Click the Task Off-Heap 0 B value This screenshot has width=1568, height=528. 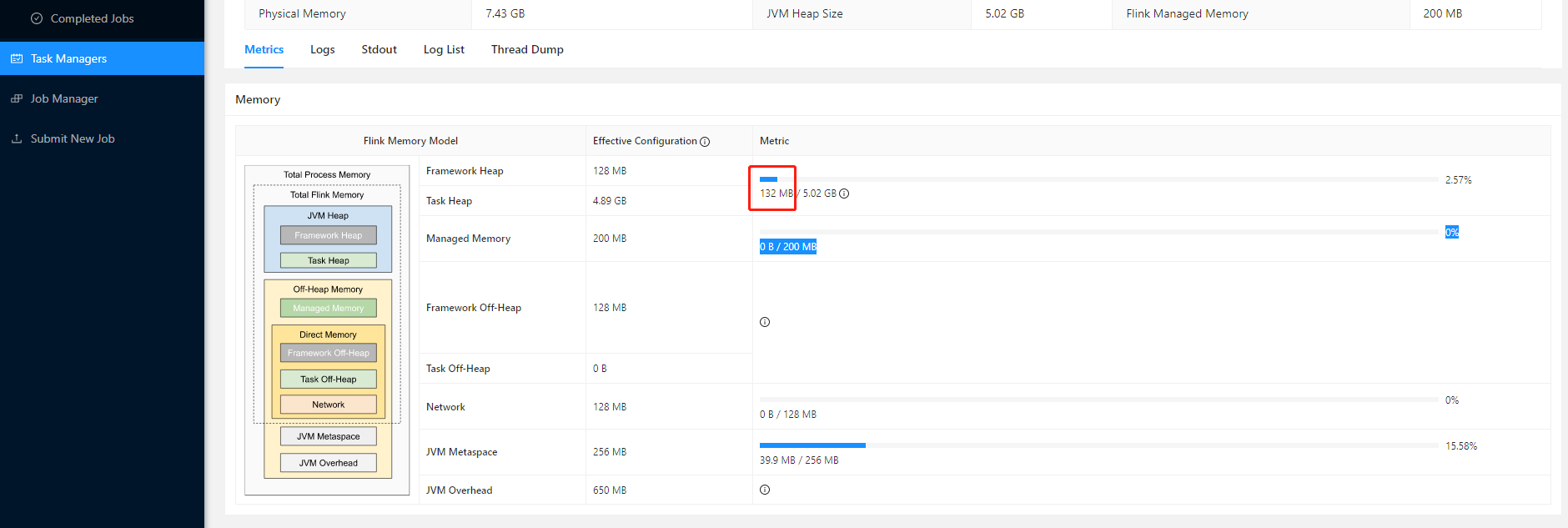tap(600, 369)
